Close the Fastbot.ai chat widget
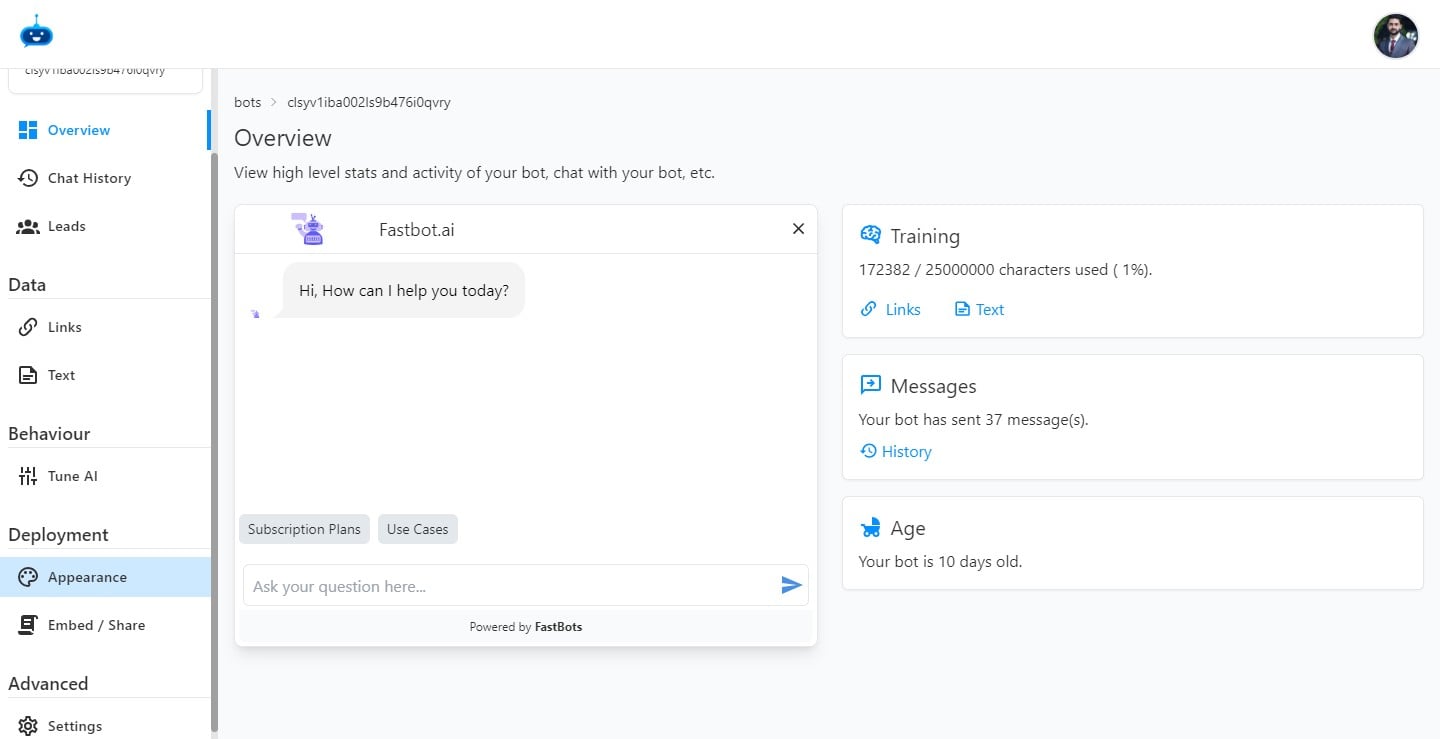Image resolution: width=1440 pixels, height=739 pixels. 798,229
